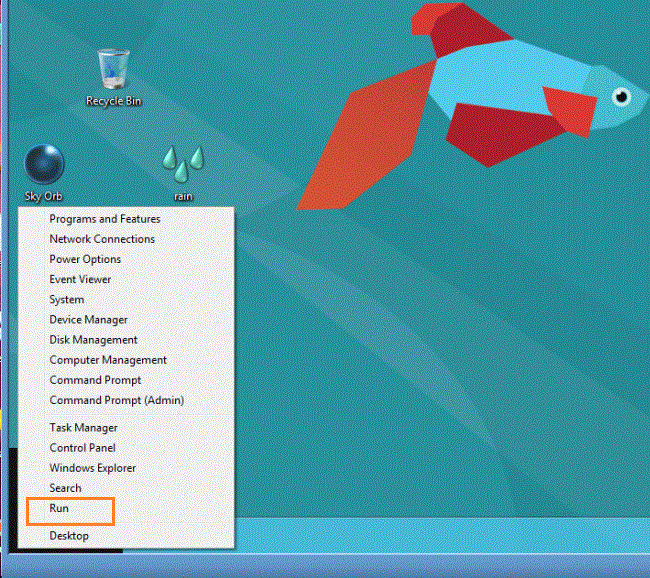The width and height of the screenshot is (650, 578).
Task: Open Computer Management menu entry
Action: [x=126, y=360]
